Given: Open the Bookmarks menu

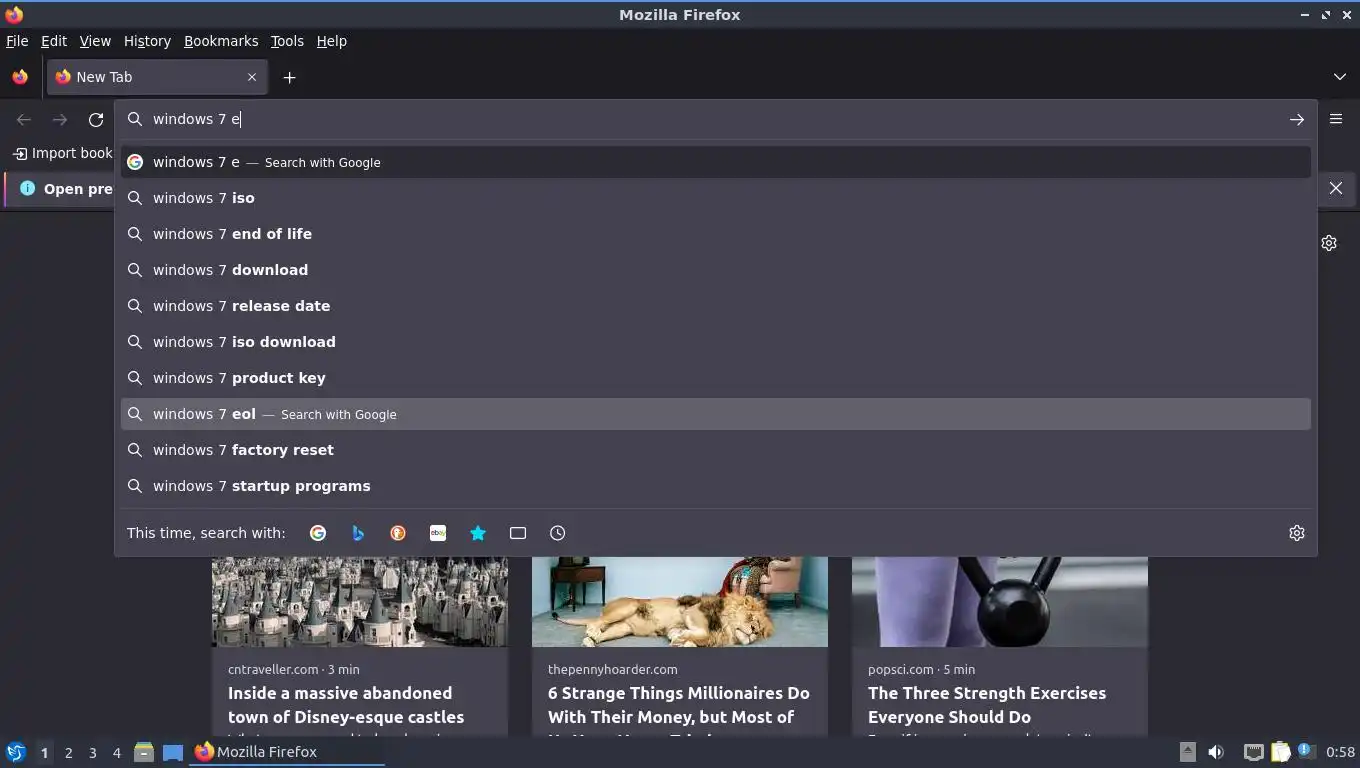Looking at the screenshot, I should 221,41.
